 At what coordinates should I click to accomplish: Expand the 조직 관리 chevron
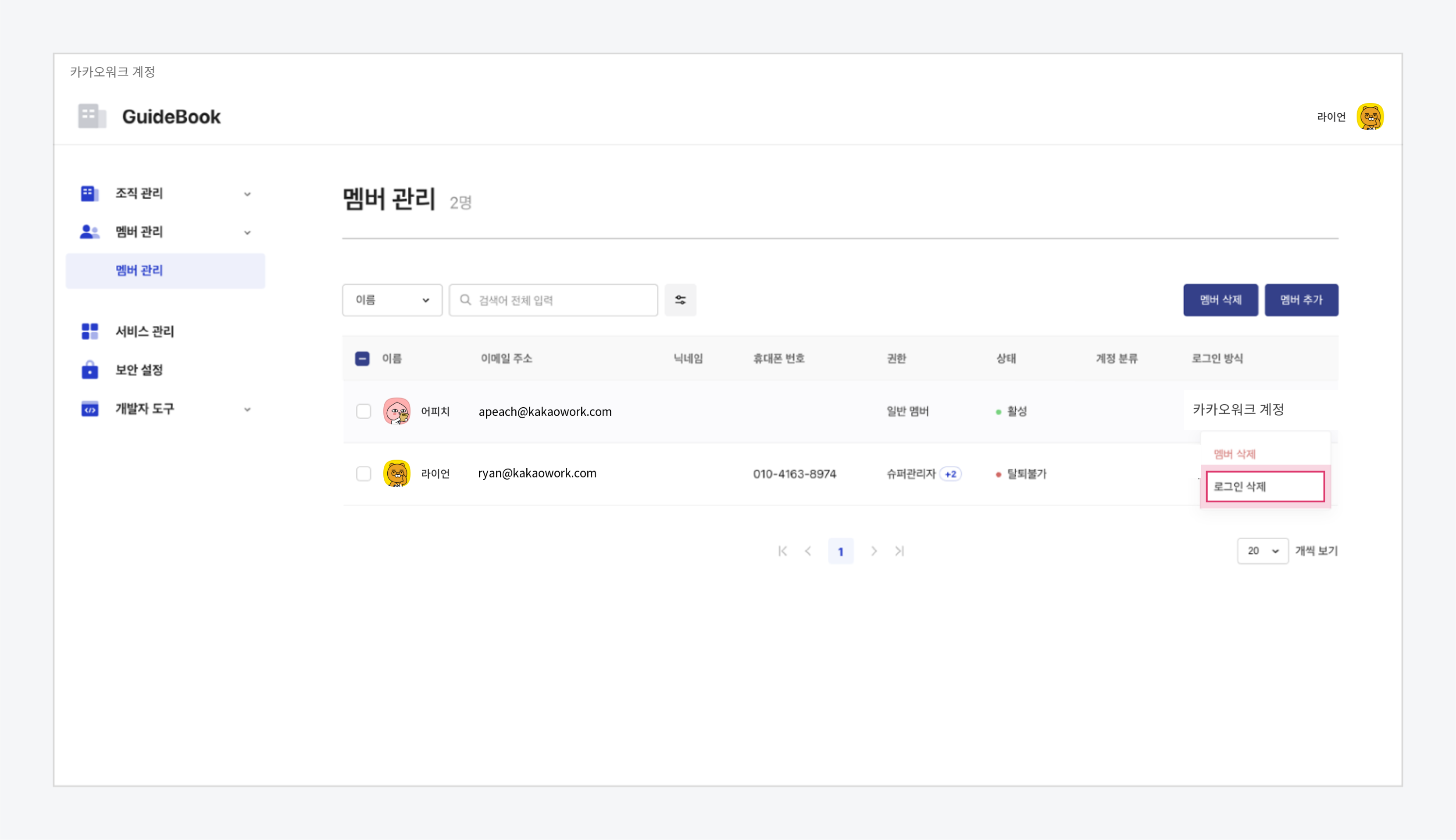point(247,194)
